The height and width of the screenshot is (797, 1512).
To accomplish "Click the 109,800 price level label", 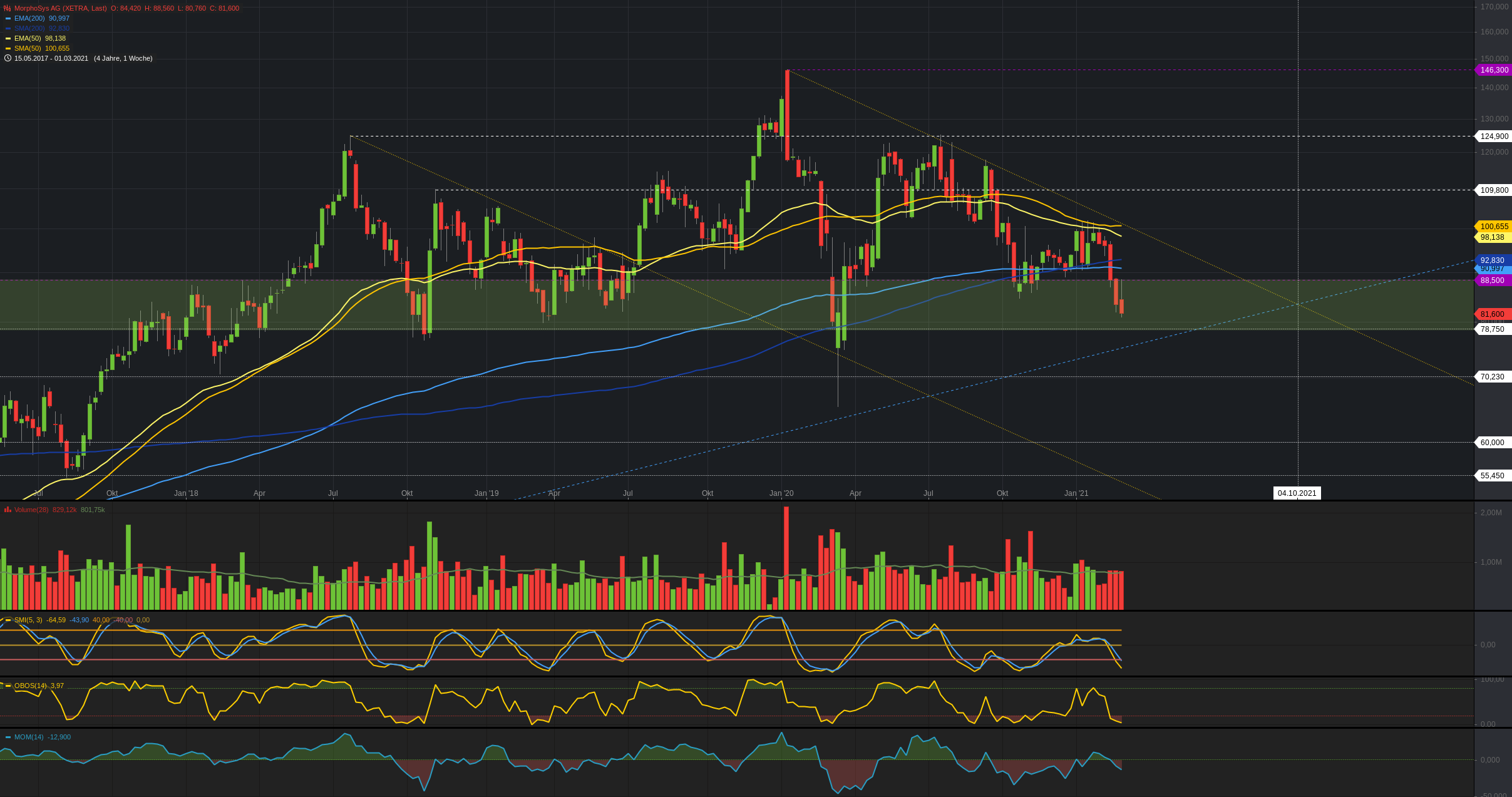I will point(1494,190).
